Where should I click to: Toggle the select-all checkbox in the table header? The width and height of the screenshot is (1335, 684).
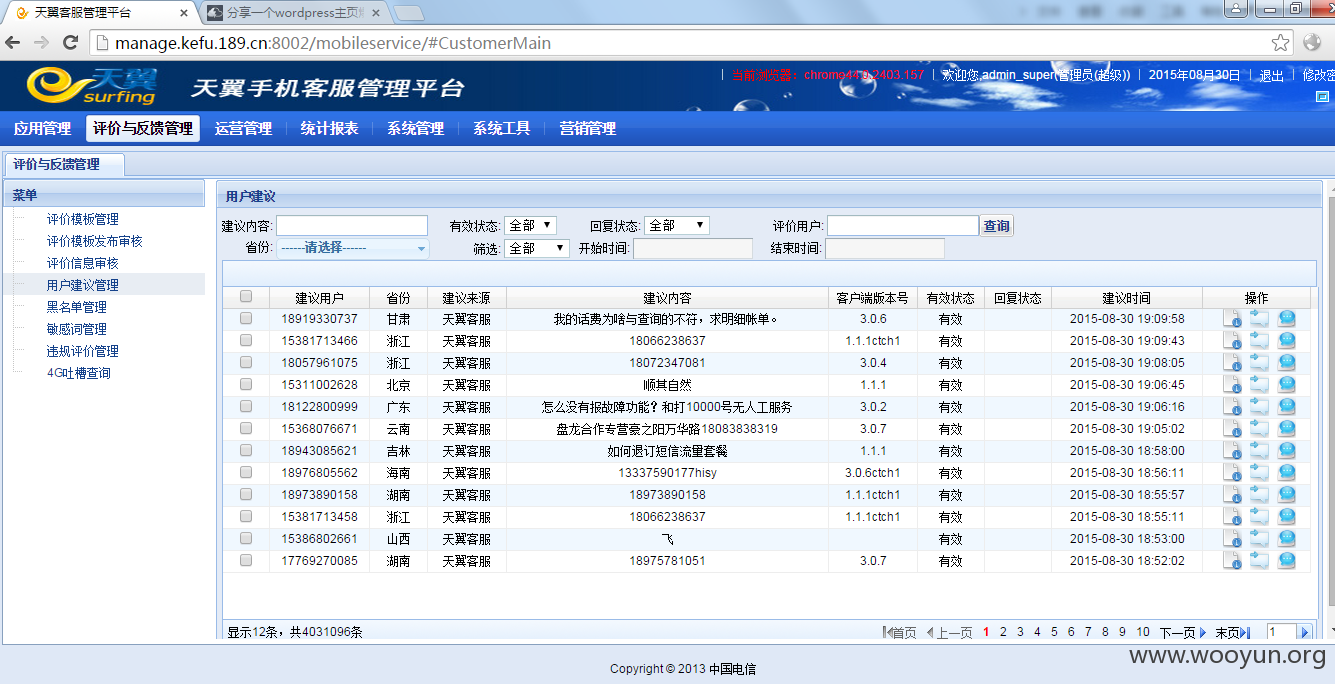pos(246,297)
